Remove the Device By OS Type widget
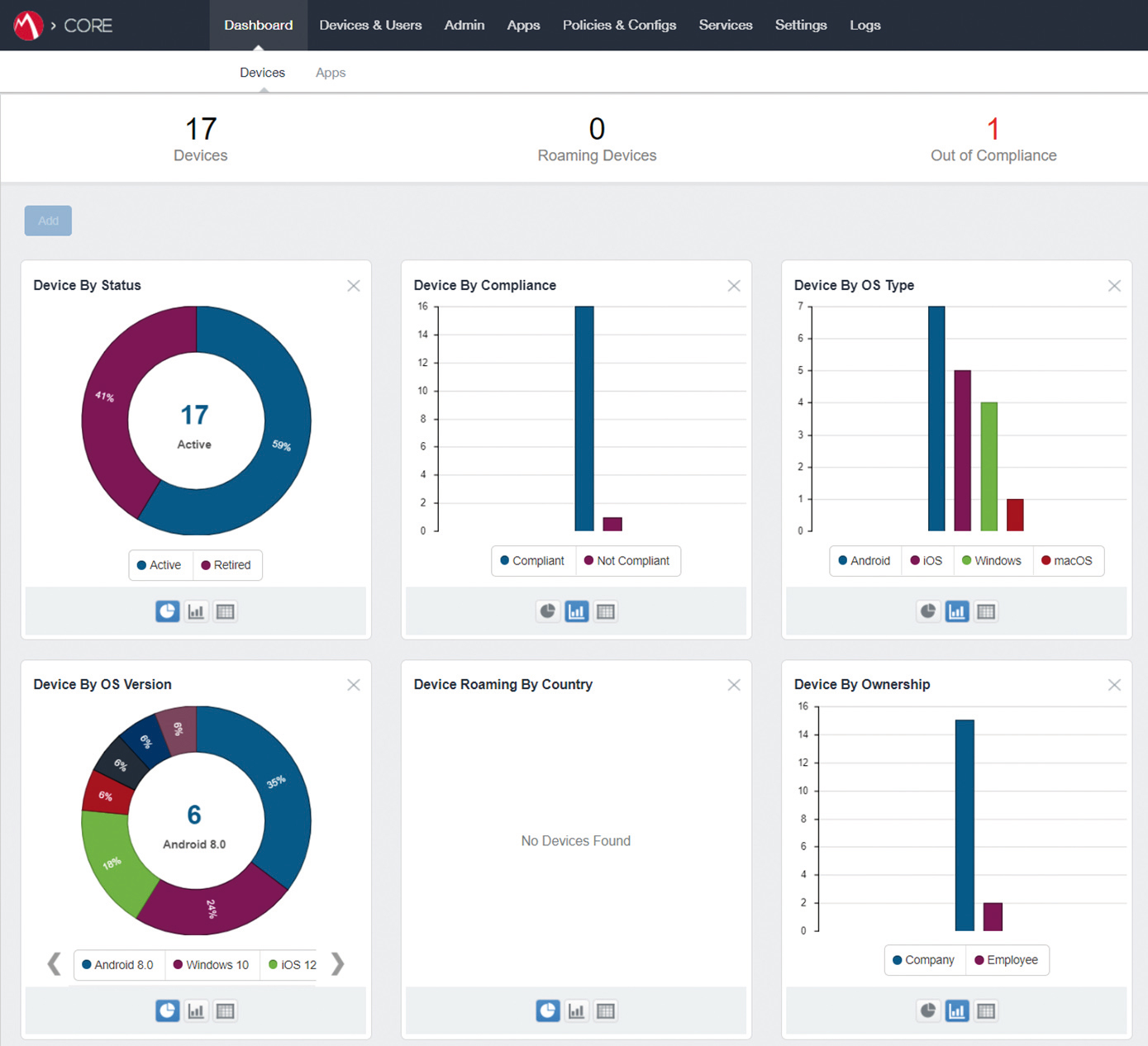 (1114, 286)
